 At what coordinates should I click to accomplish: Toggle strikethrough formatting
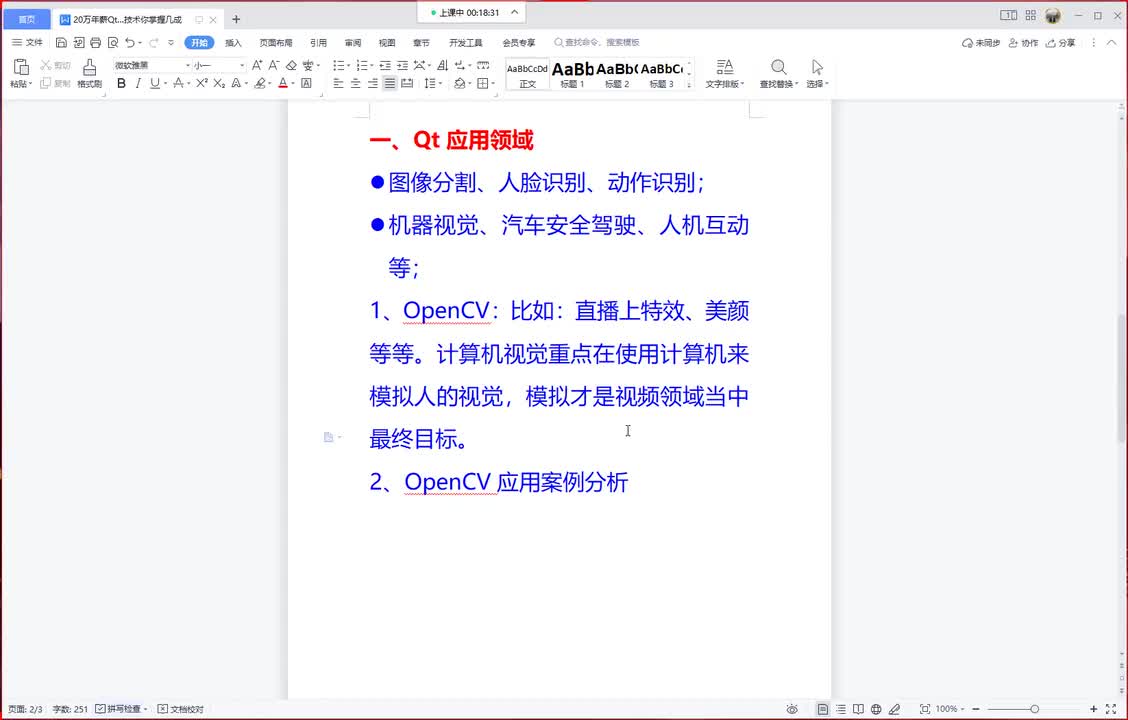[178, 83]
